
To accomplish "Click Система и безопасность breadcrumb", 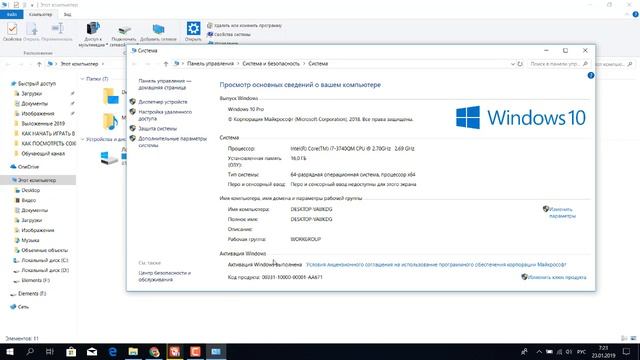I will pyautogui.click(x=271, y=64).
